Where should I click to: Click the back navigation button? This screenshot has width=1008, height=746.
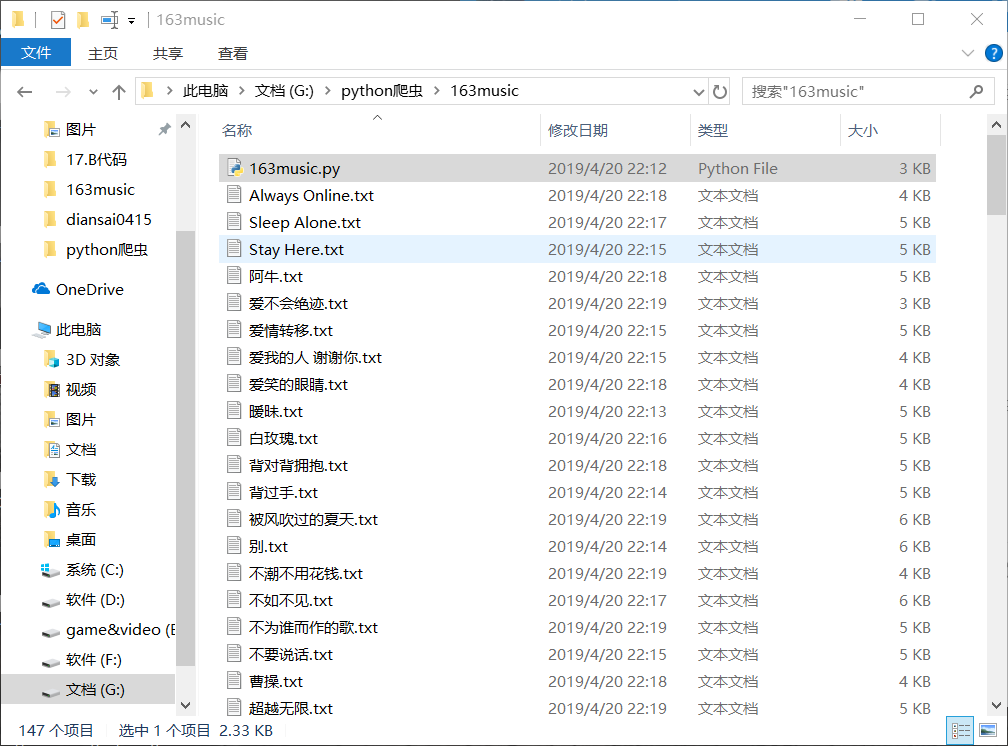[x=24, y=91]
